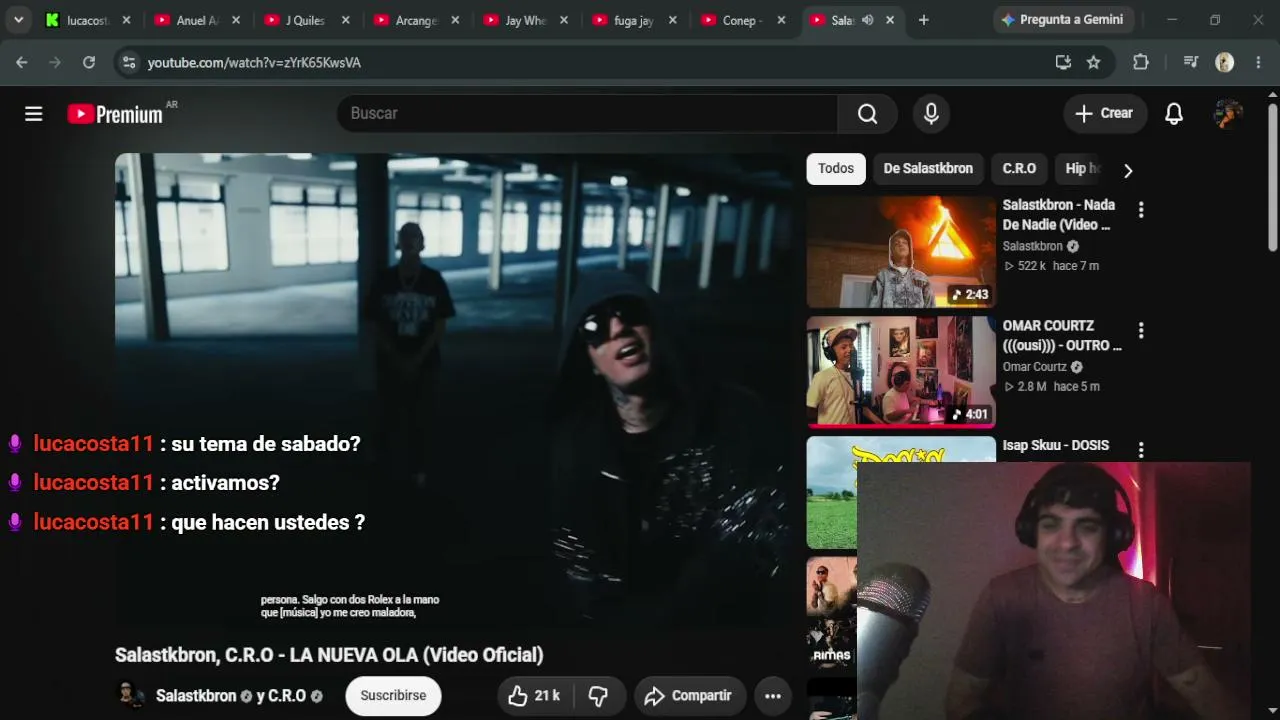Reload the page

pyautogui.click(x=89, y=62)
